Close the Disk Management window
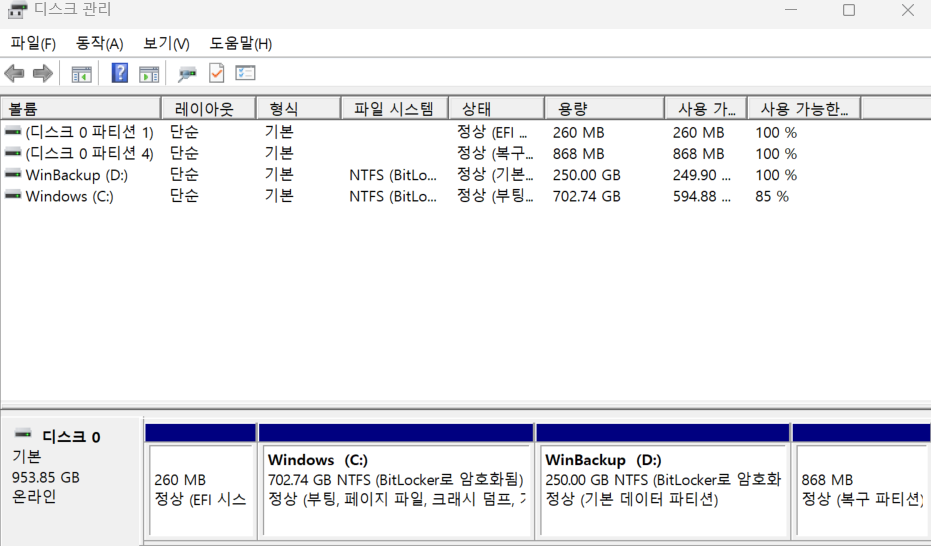This screenshot has width=931, height=546. point(908,10)
